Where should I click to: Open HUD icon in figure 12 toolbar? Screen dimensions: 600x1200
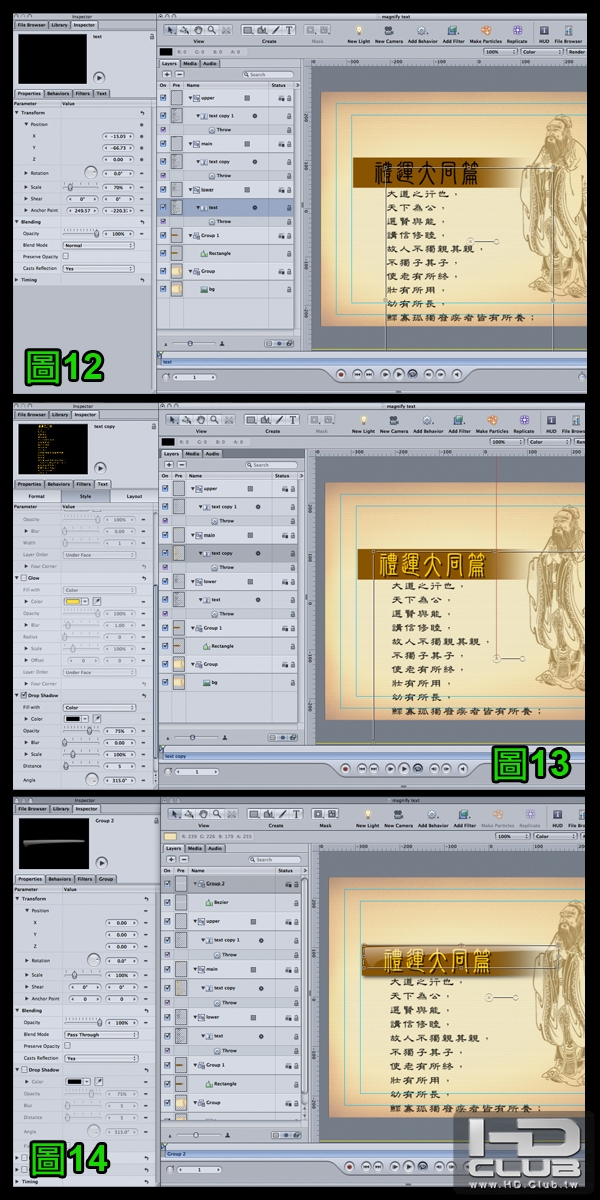click(x=545, y=31)
